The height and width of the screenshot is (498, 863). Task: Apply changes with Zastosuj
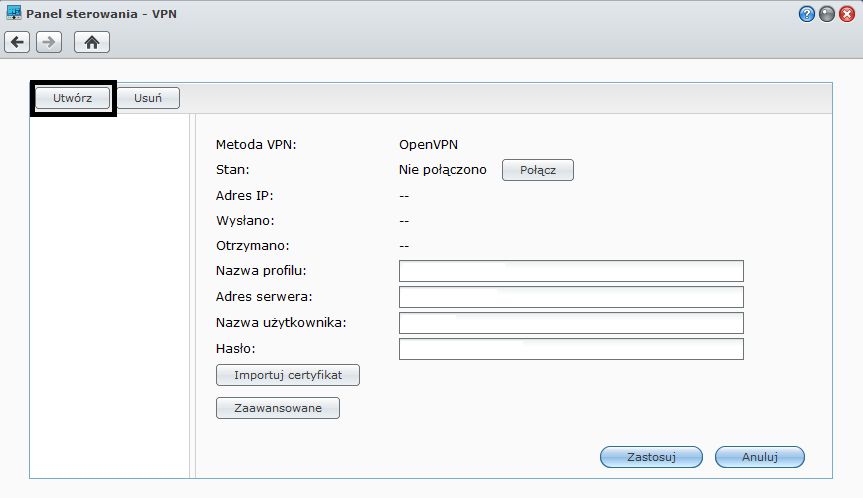point(651,457)
